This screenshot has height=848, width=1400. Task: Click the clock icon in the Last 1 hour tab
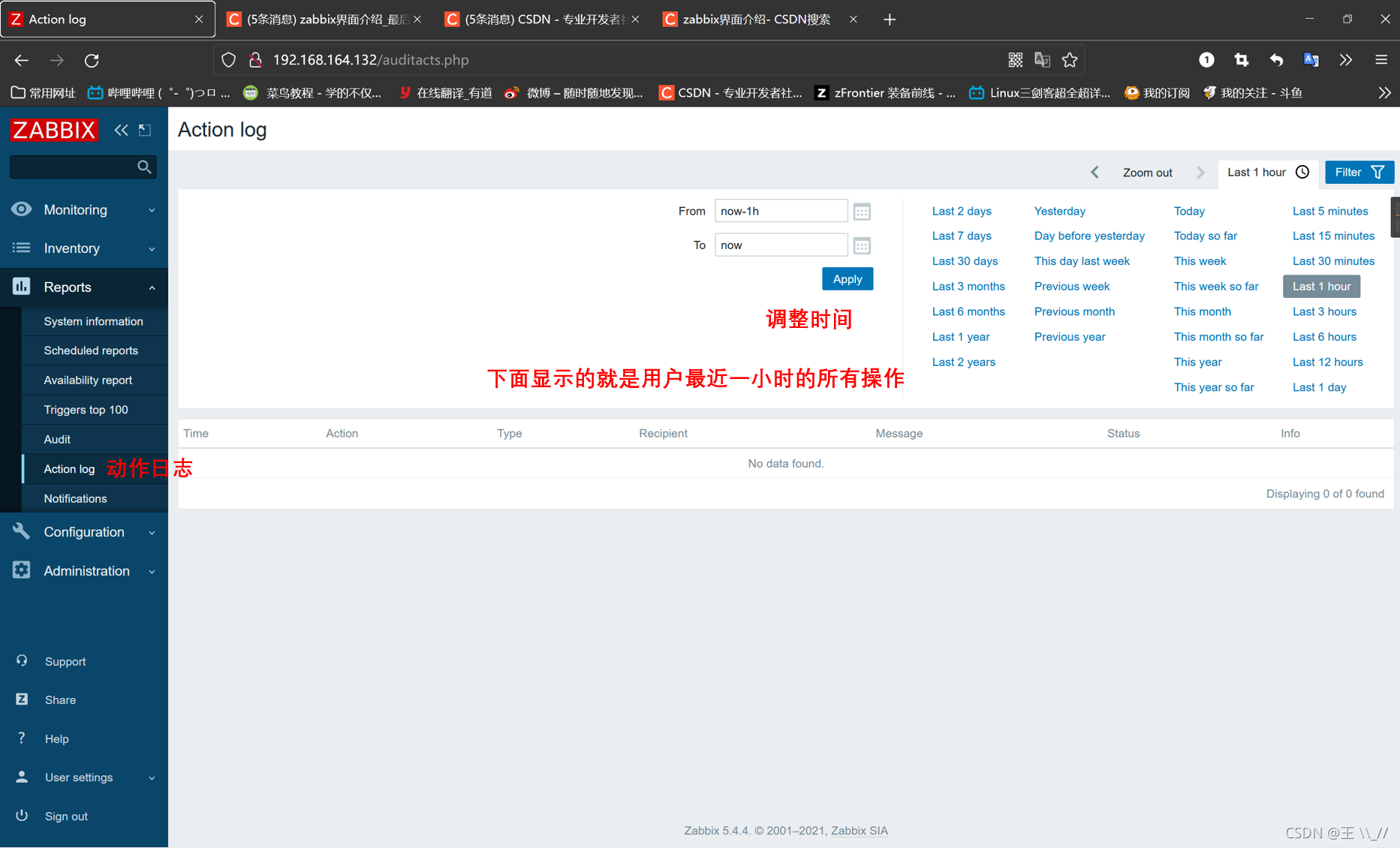[1301, 172]
